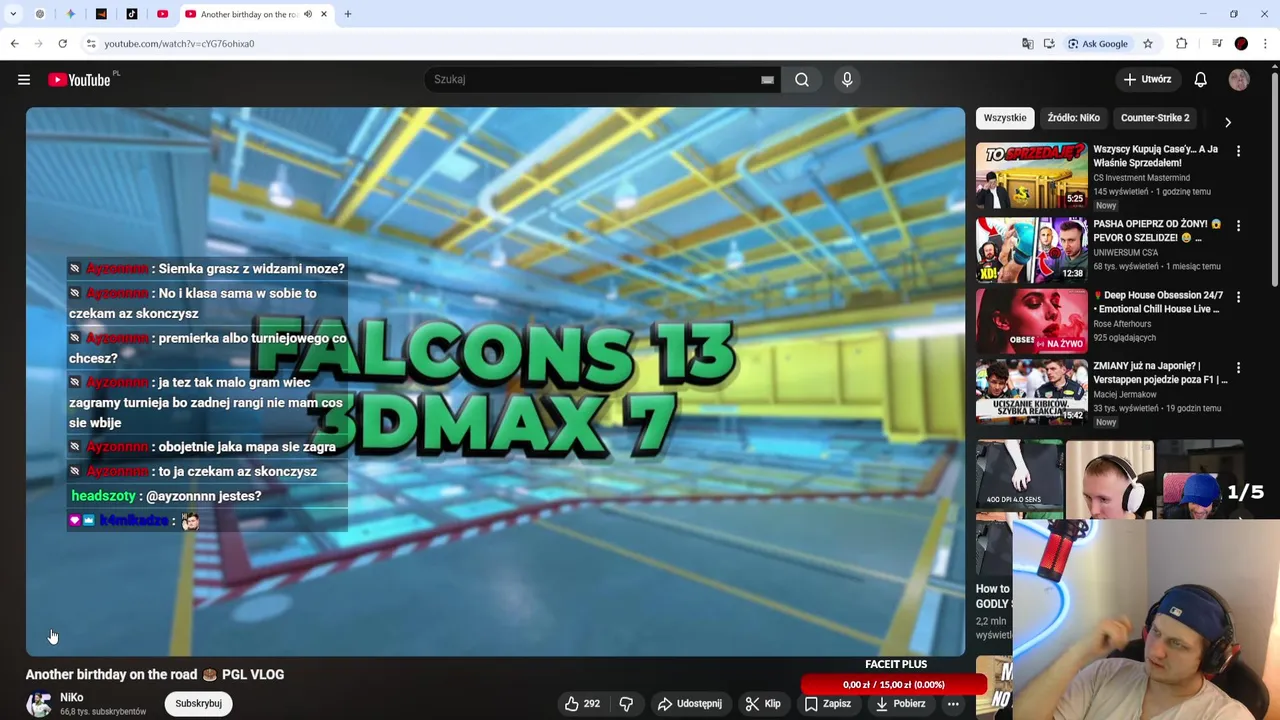Open a new browser tab
Image resolution: width=1280 pixels, height=720 pixels.
point(348,14)
